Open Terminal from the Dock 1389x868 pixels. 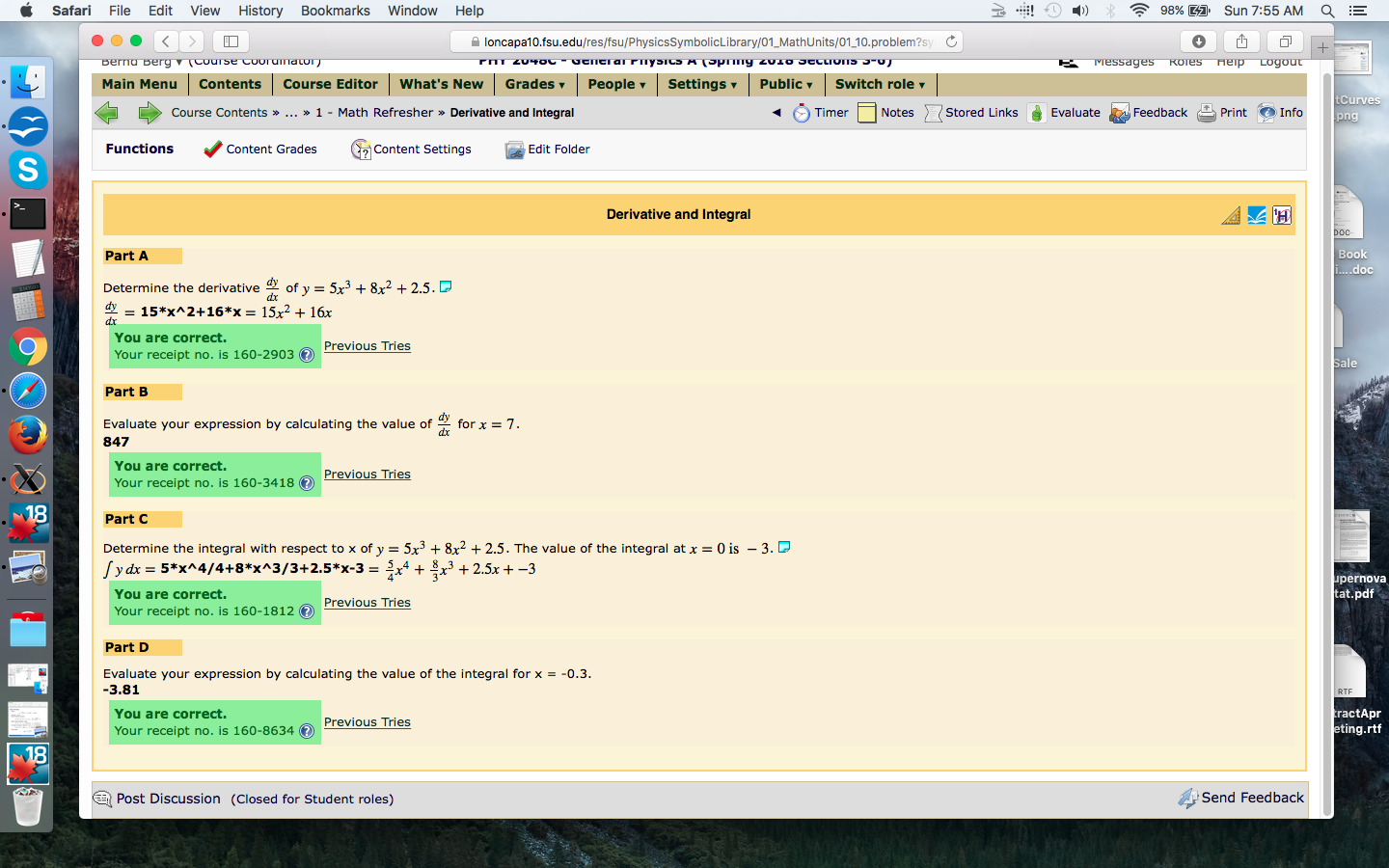[28, 214]
